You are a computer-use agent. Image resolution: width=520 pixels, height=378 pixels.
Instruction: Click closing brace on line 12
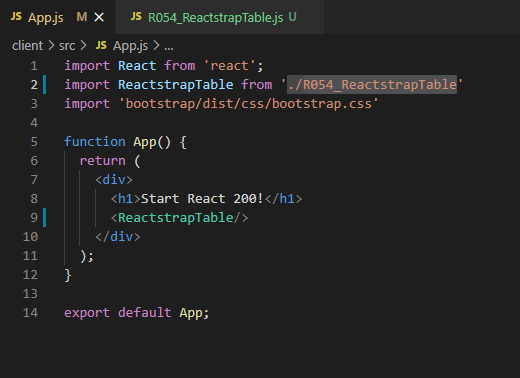[x=68, y=275]
